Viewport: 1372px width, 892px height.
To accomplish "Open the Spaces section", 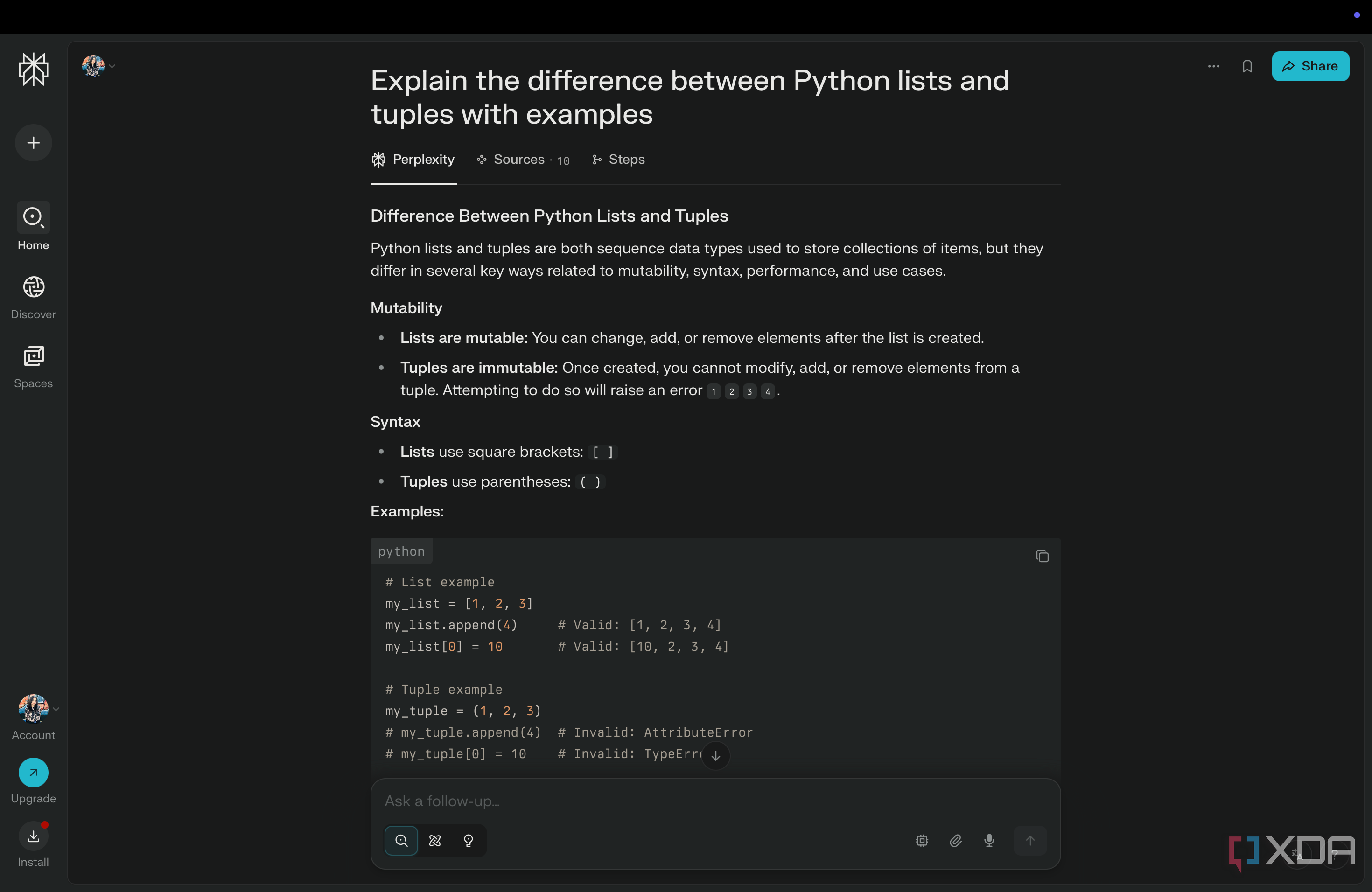I will [34, 367].
